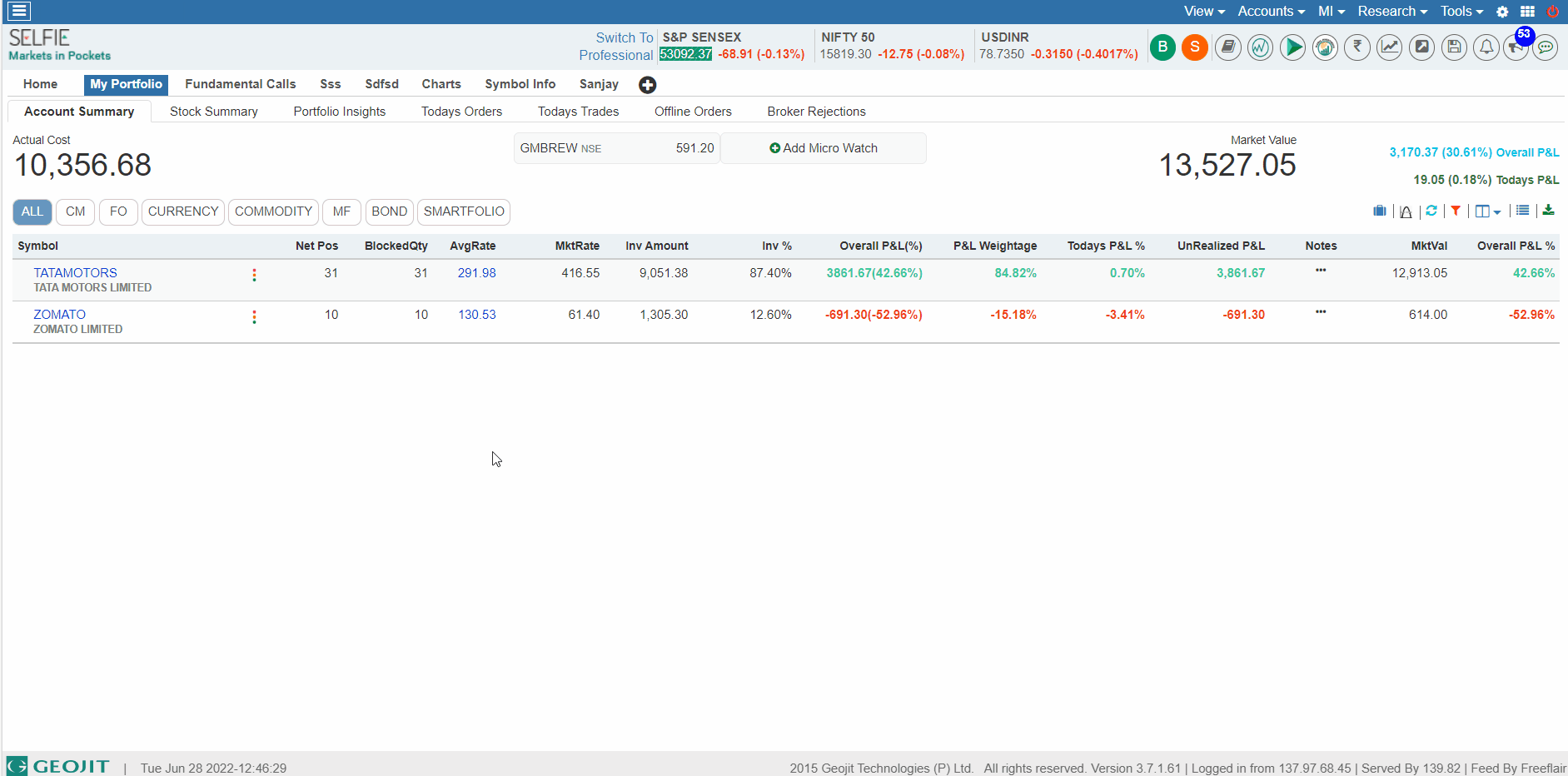Open the three-dot menu for ZOMATO
This screenshot has width=1568, height=776.
click(254, 316)
